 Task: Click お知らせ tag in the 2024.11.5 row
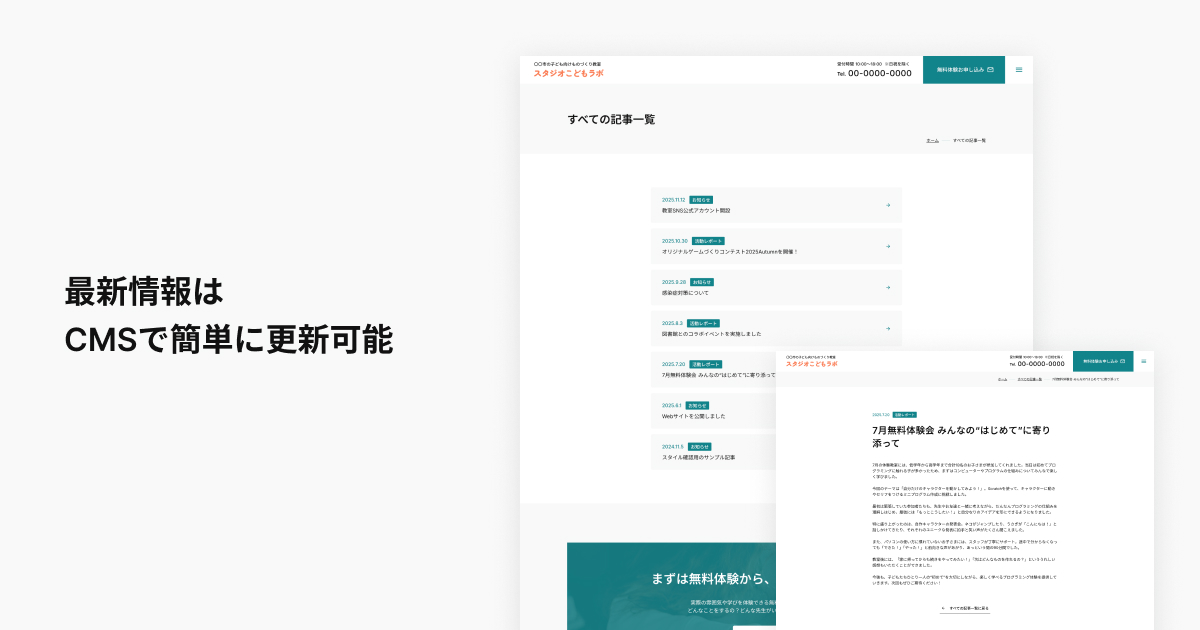[x=699, y=446]
